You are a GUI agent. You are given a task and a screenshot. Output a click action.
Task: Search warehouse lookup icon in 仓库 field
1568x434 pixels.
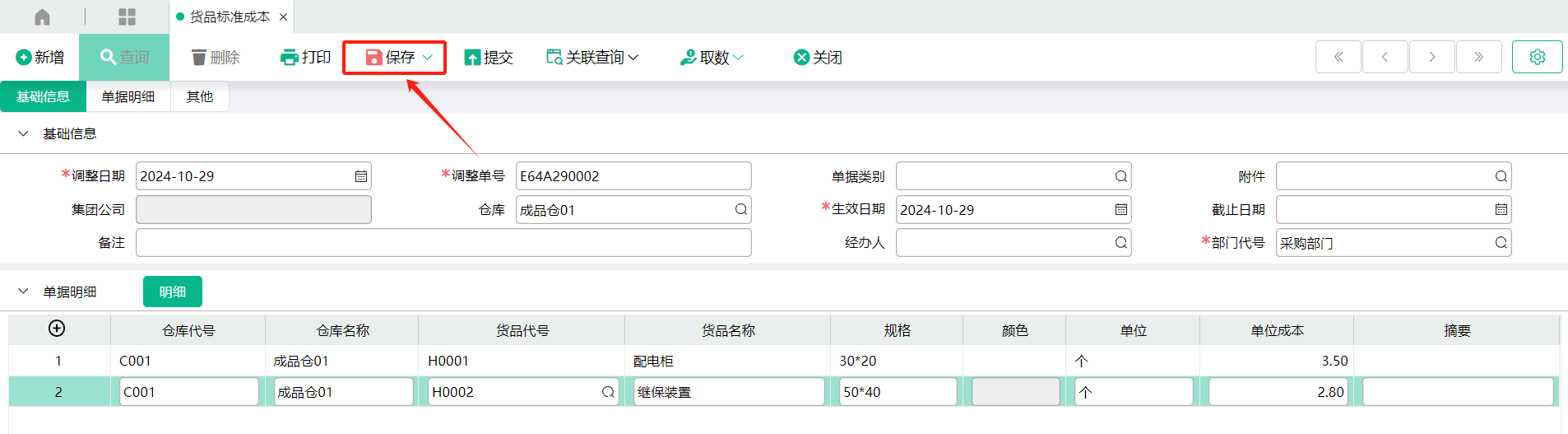click(x=740, y=209)
